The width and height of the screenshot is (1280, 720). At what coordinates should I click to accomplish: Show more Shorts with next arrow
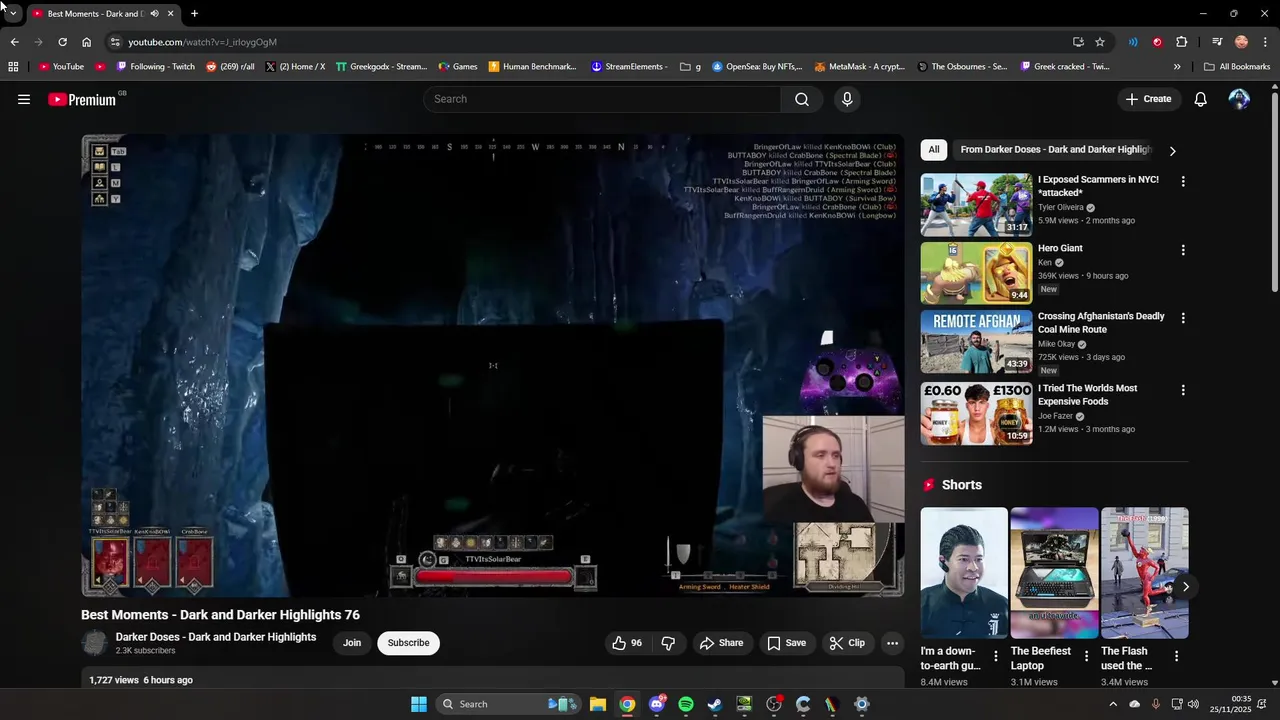pos(1185,587)
